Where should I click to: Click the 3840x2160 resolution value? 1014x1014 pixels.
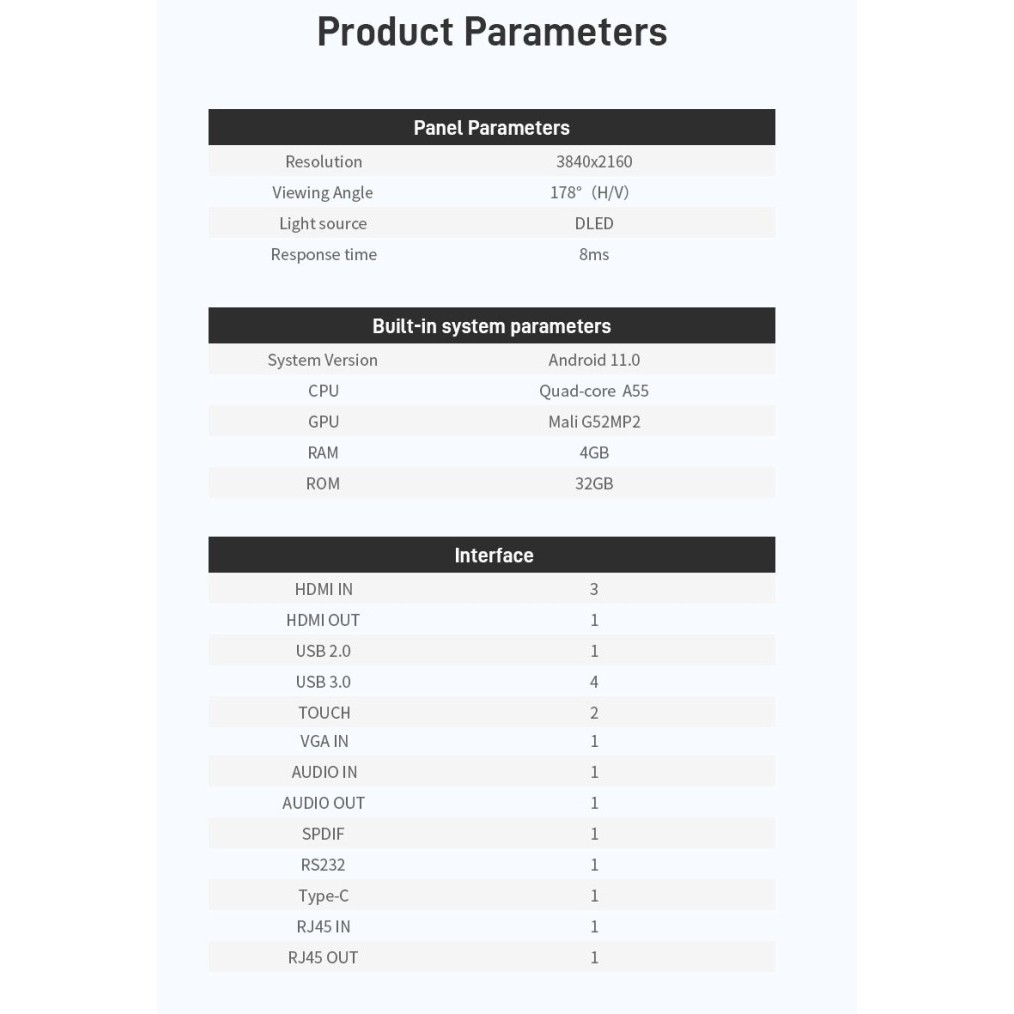coord(594,162)
